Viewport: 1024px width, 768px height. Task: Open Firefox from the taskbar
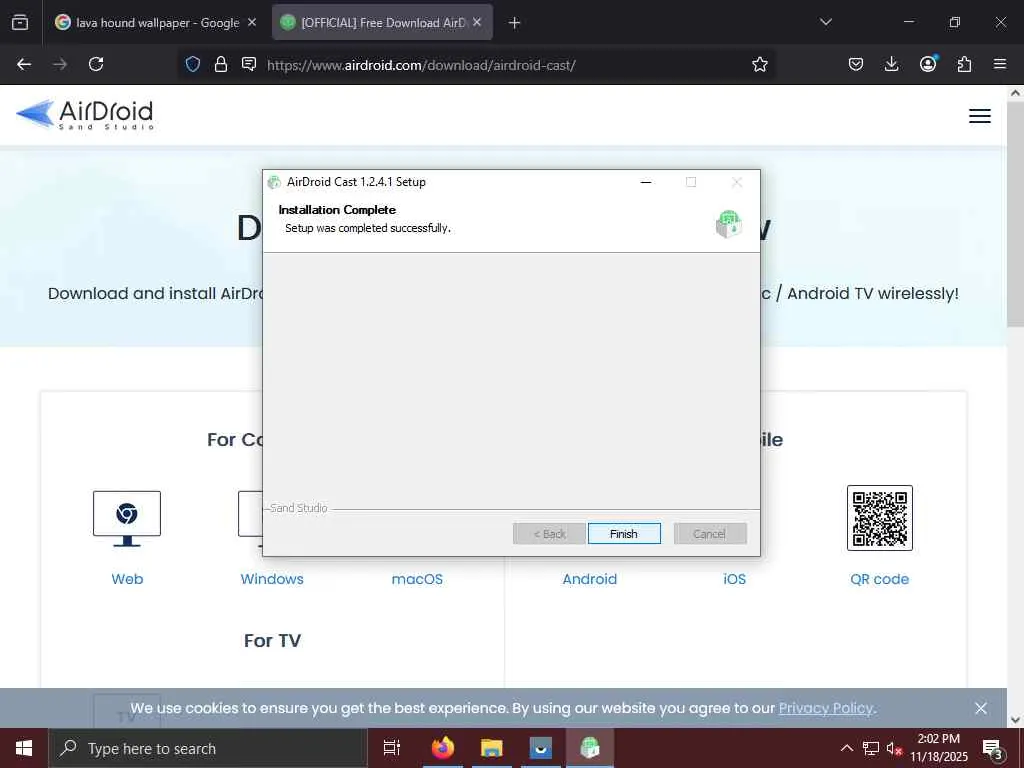[x=443, y=748]
